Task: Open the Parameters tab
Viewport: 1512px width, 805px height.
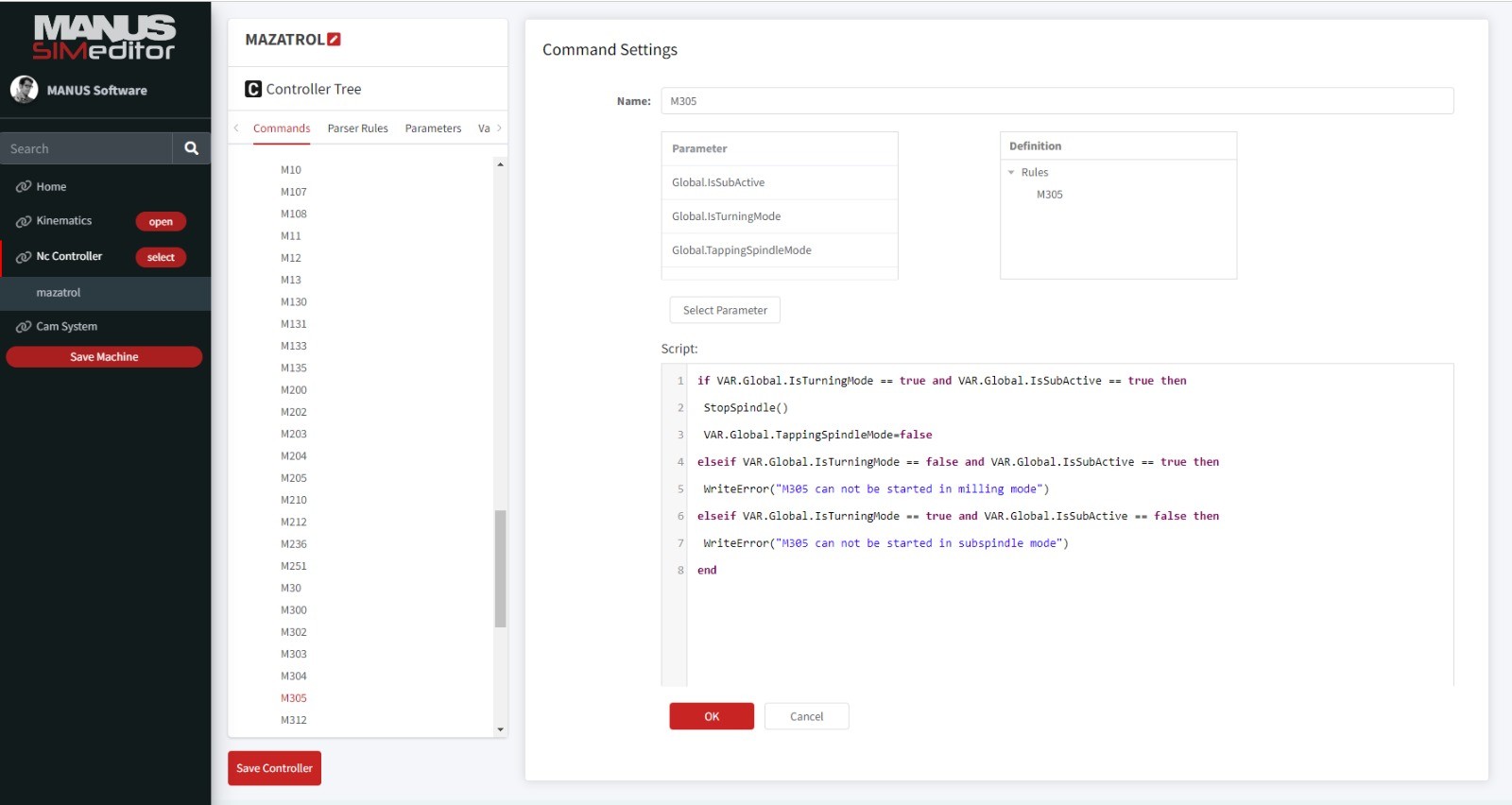Action: (x=433, y=128)
